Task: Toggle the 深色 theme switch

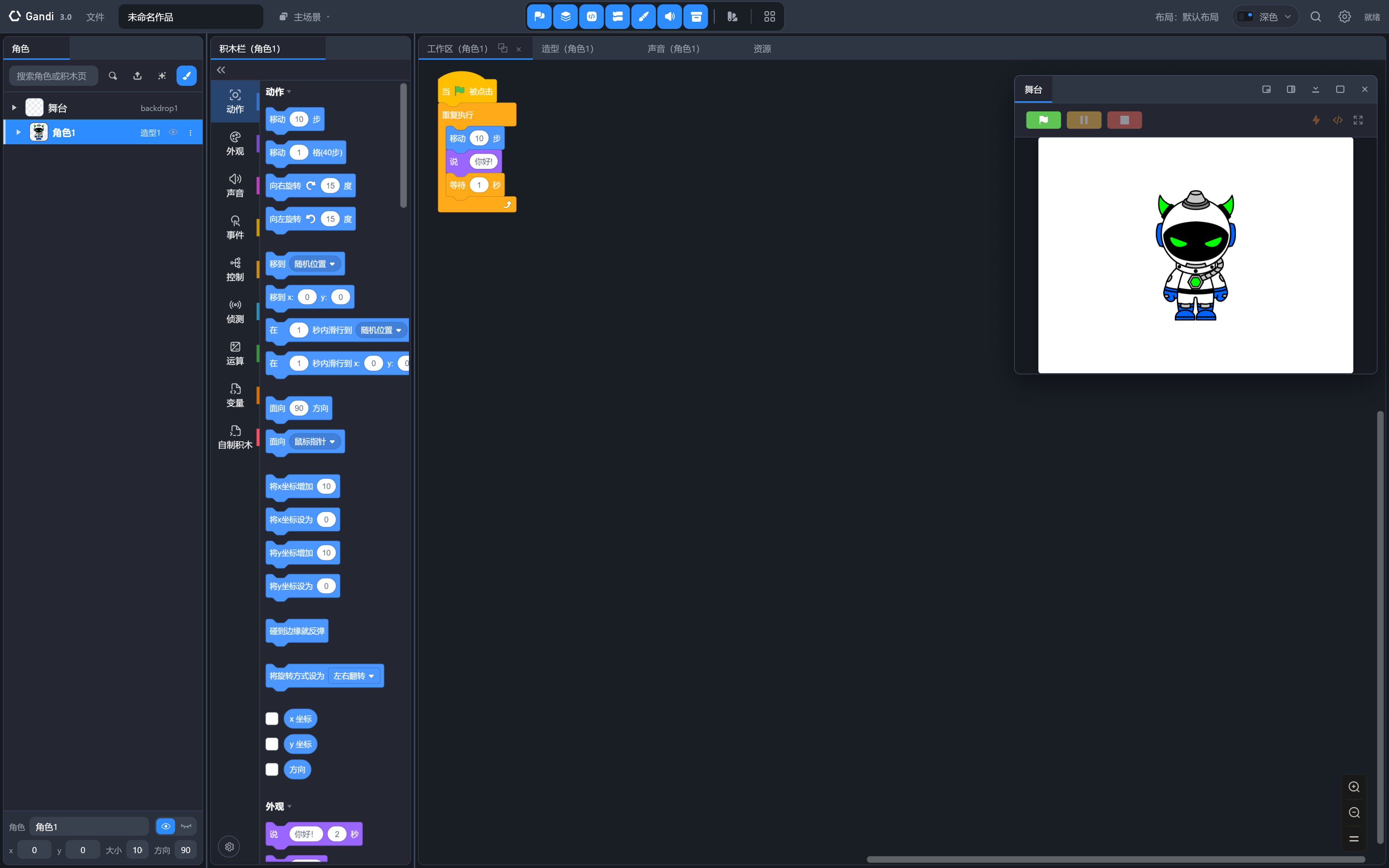Action: click(1245, 17)
